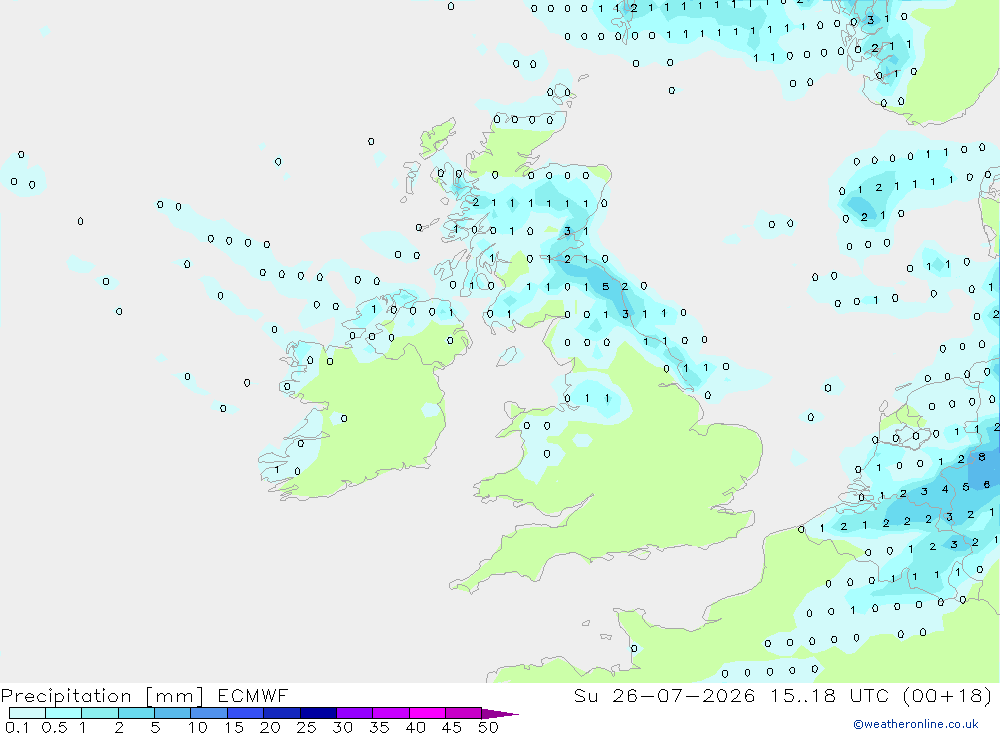Click the "0.5" legend scale label
This screenshot has width=1000, height=733.
coord(54,727)
